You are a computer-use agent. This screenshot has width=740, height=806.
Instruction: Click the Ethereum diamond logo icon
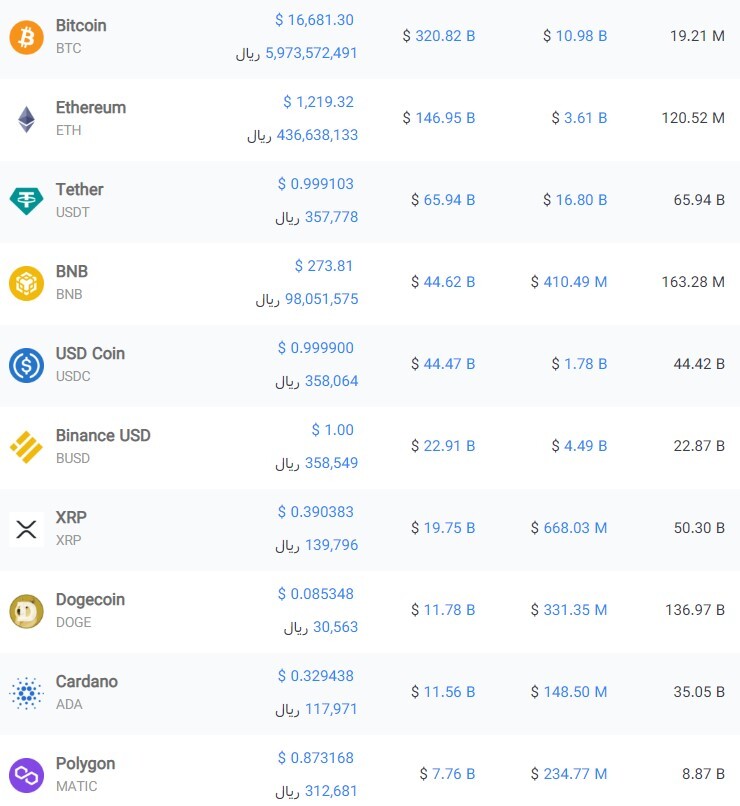26,119
